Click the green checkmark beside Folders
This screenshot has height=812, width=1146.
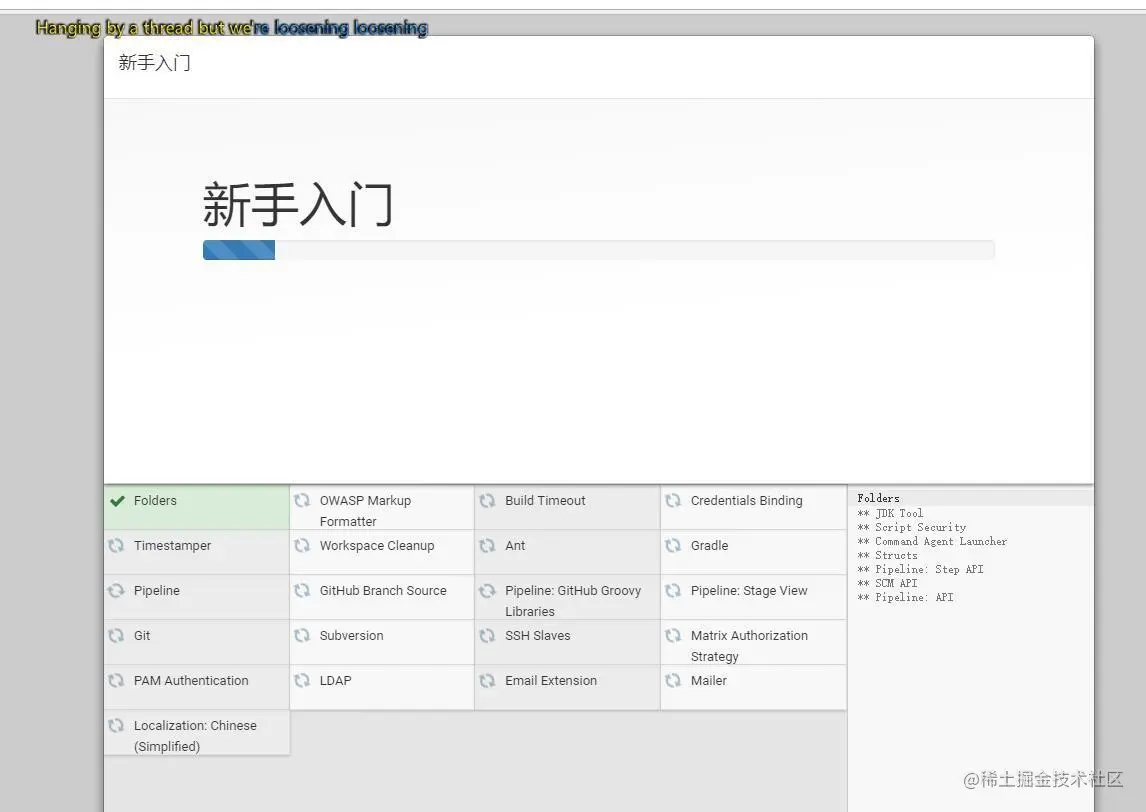click(x=117, y=501)
